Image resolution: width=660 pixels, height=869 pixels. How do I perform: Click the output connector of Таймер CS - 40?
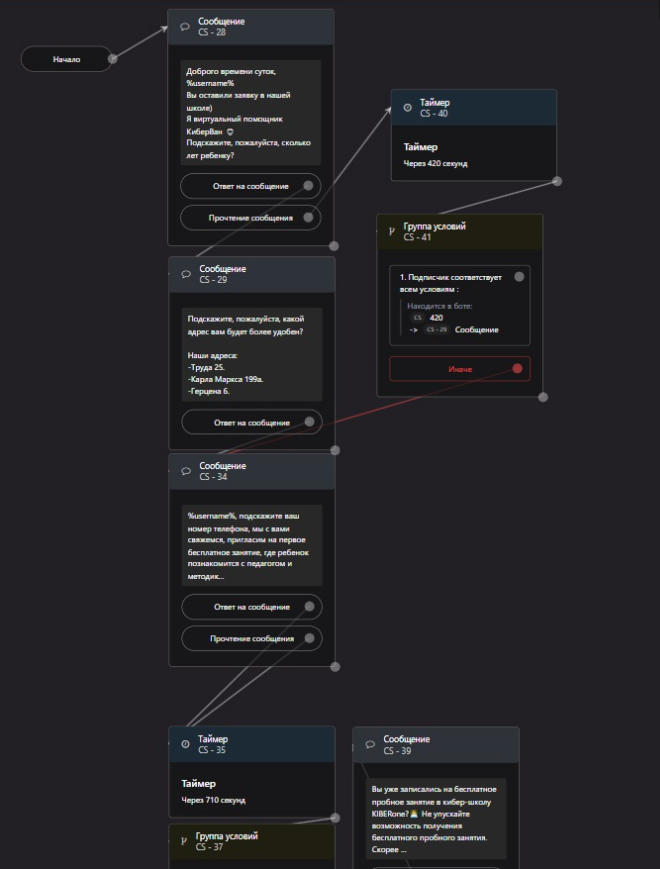click(x=557, y=181)
